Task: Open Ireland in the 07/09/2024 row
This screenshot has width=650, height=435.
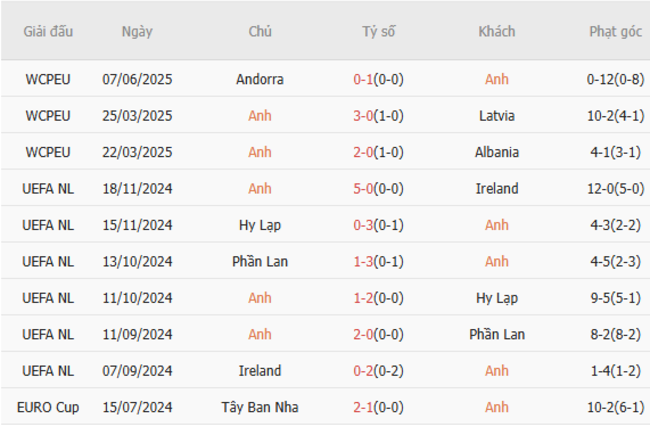Action: (x=260, y=371)
